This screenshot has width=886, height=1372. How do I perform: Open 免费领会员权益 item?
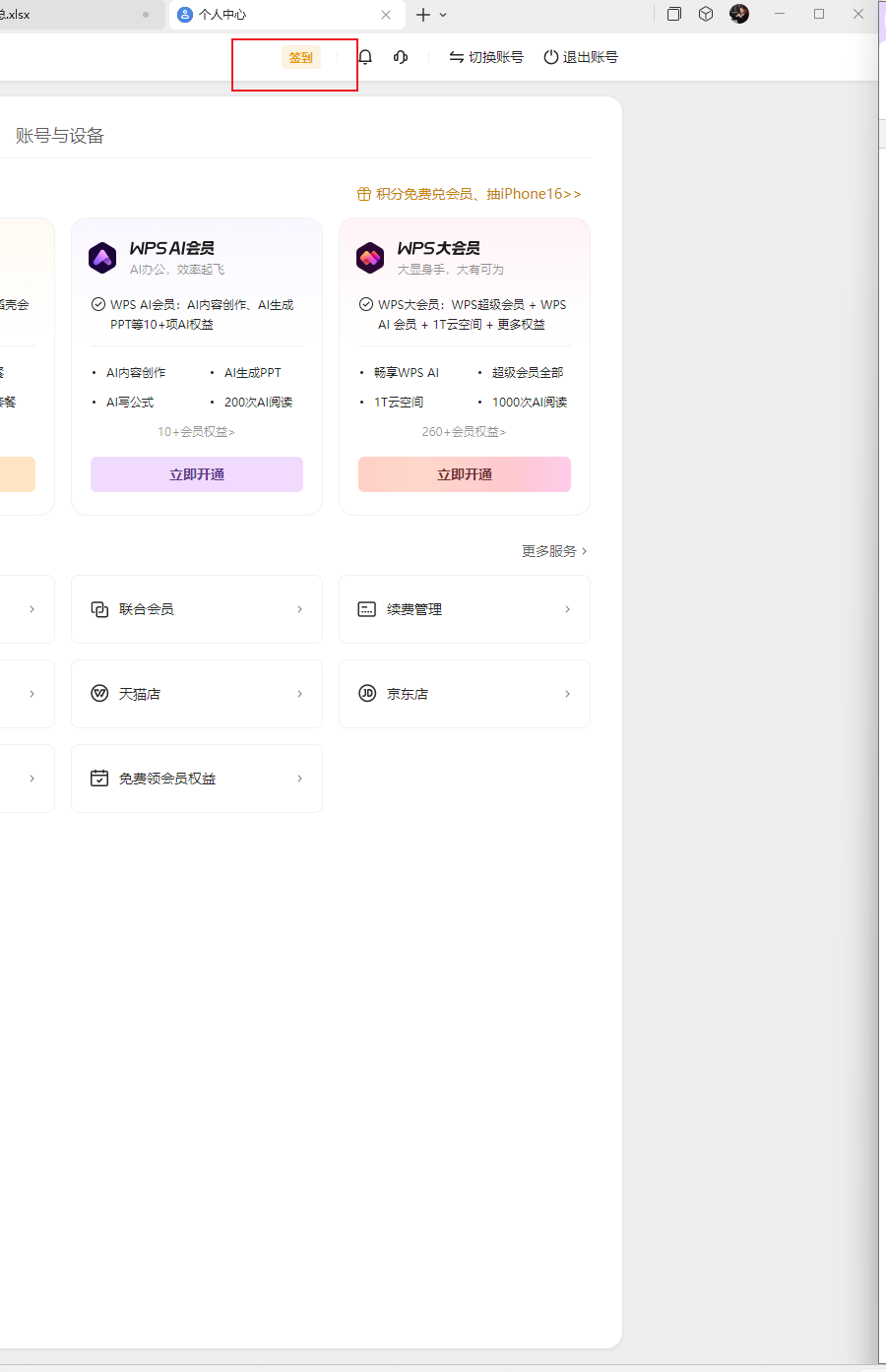(197, 779)
